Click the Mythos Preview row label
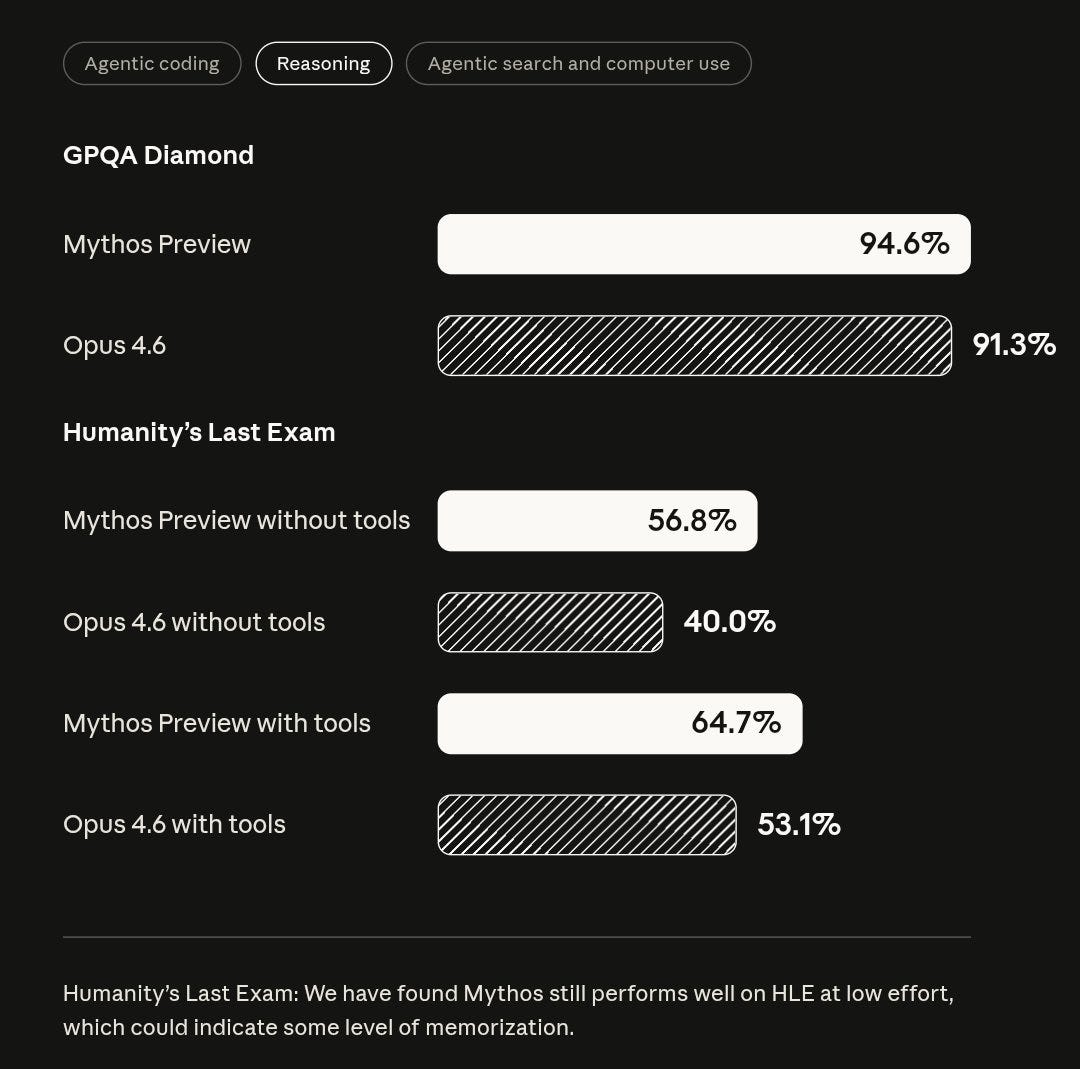 156,243
